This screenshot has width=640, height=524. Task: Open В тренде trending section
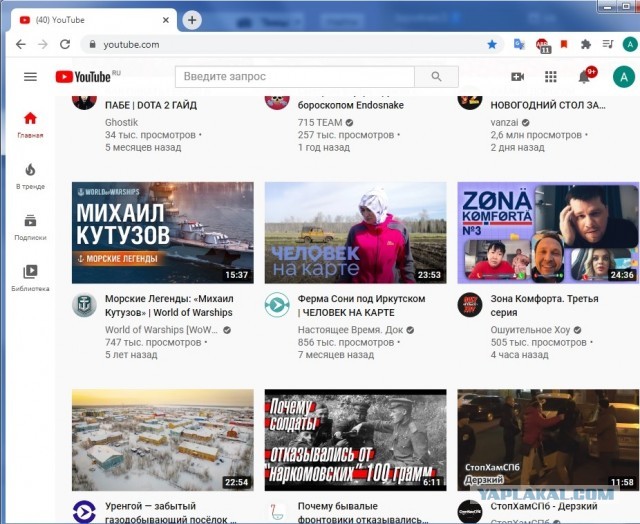click(x=30, y=176)
